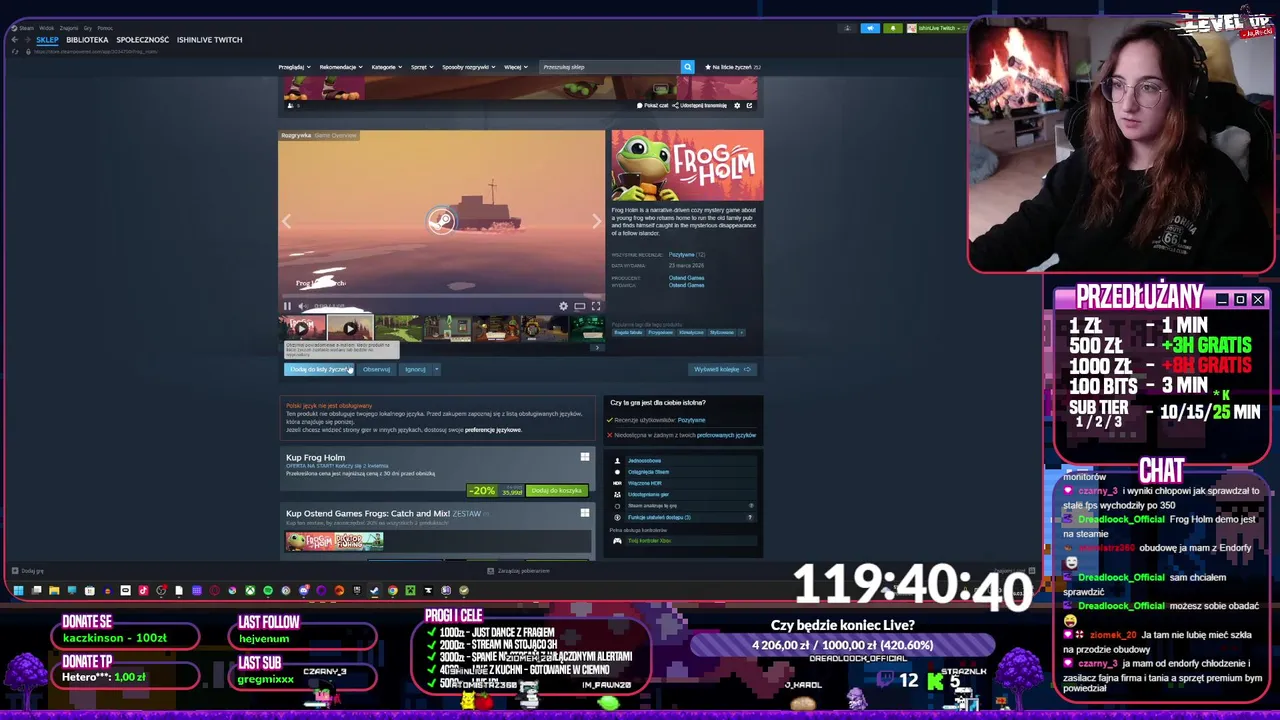Mute the trailer volume speaker icon
The width and height of the screenshot is (1280, 720).
pos(301,306)
